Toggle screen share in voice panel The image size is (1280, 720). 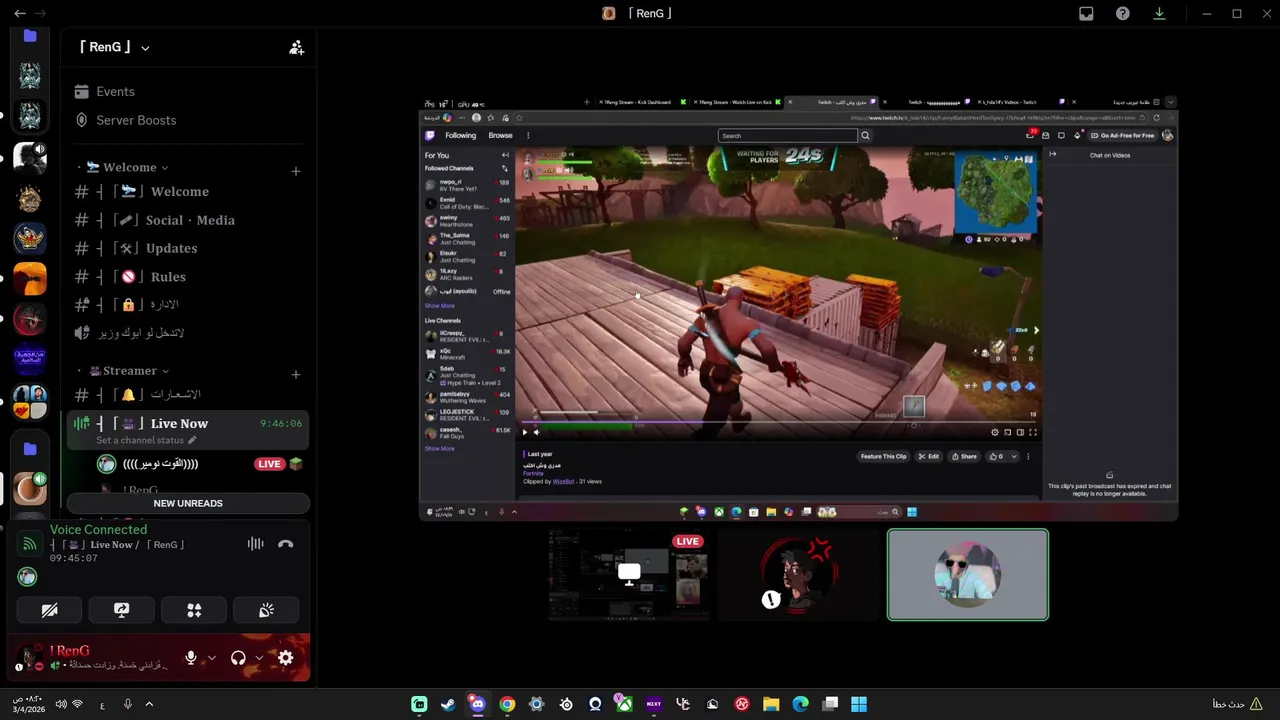[122, 610]
